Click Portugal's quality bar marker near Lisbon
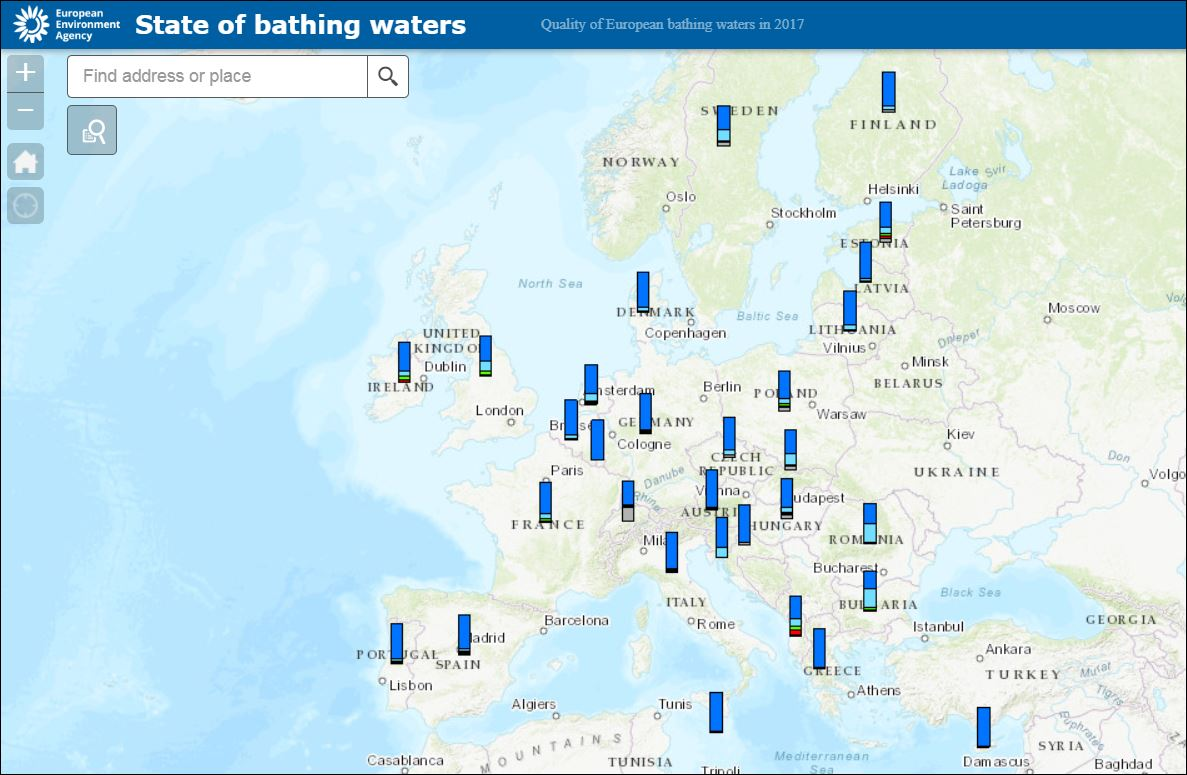 pos(397,641)
